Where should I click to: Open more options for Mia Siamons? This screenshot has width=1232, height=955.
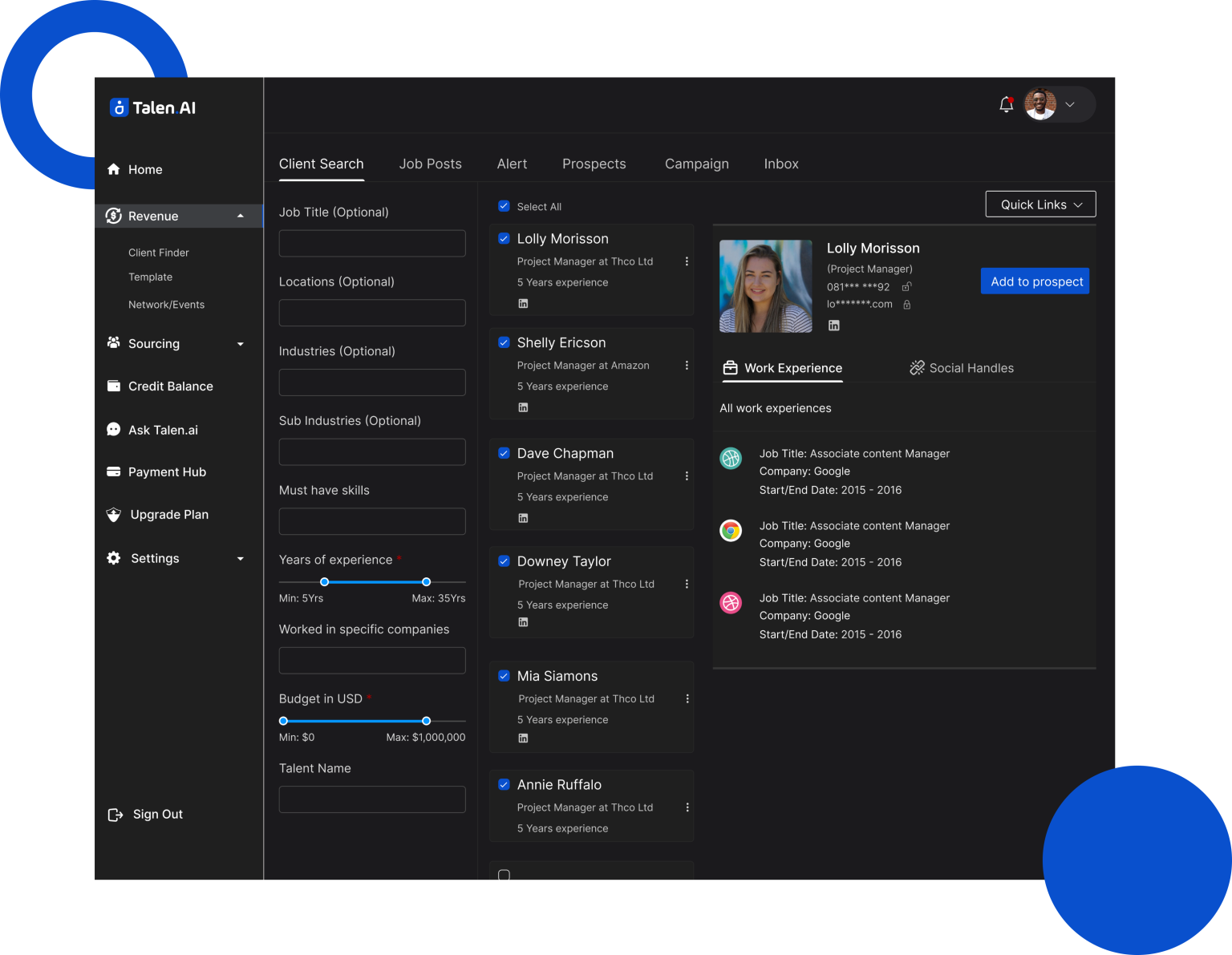(687, 699)
